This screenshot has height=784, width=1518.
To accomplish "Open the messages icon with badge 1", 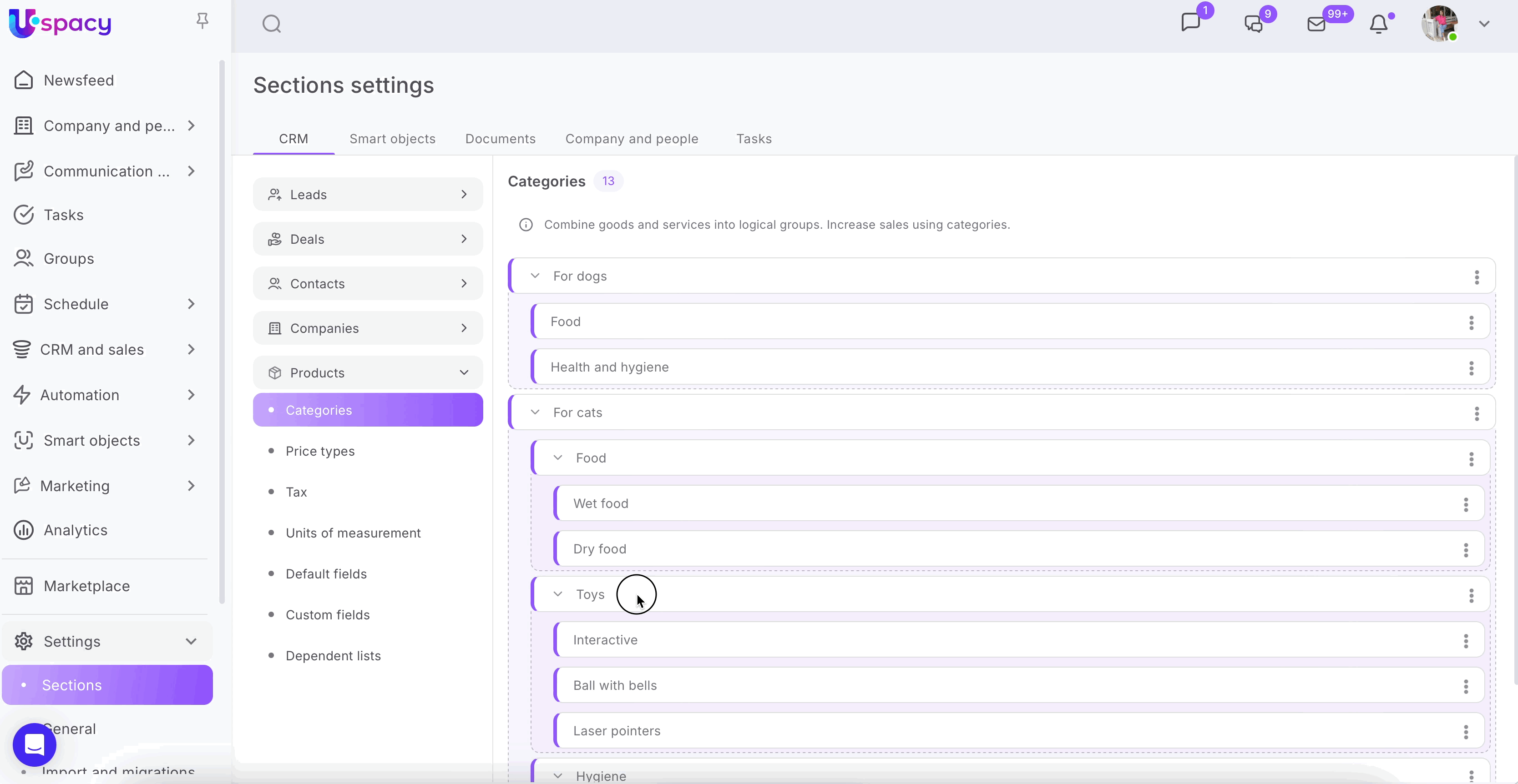I will tap(1191, 23).
